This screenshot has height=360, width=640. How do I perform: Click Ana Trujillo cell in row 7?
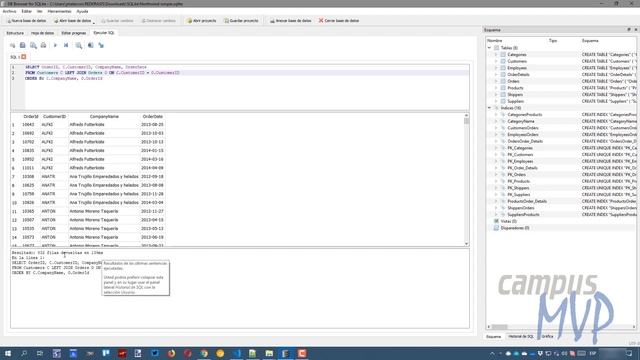pyautogui.click(x=104, y=177)
